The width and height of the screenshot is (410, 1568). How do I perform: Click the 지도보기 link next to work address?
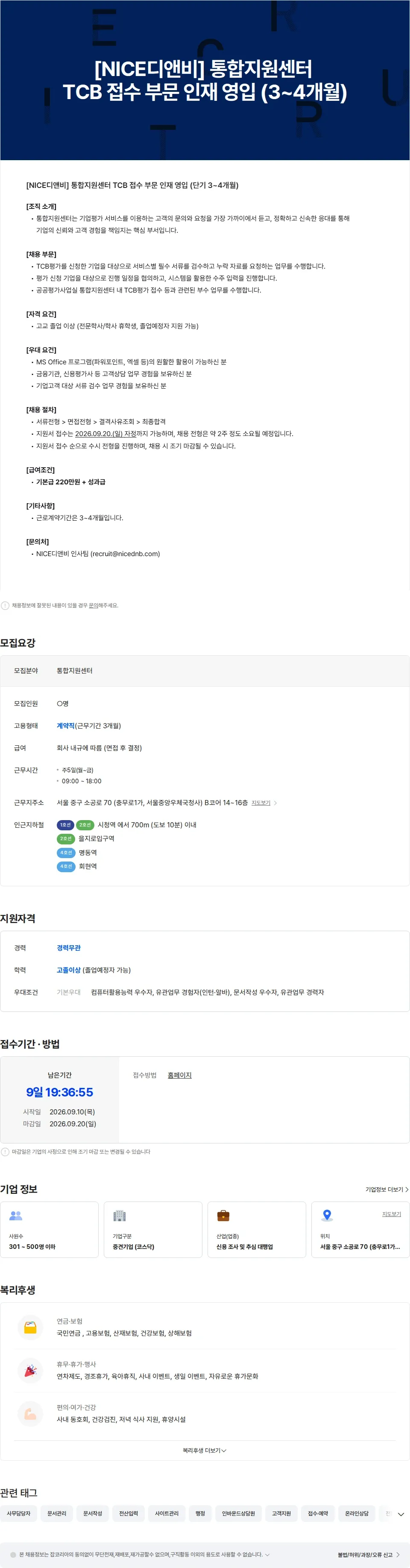261,803
